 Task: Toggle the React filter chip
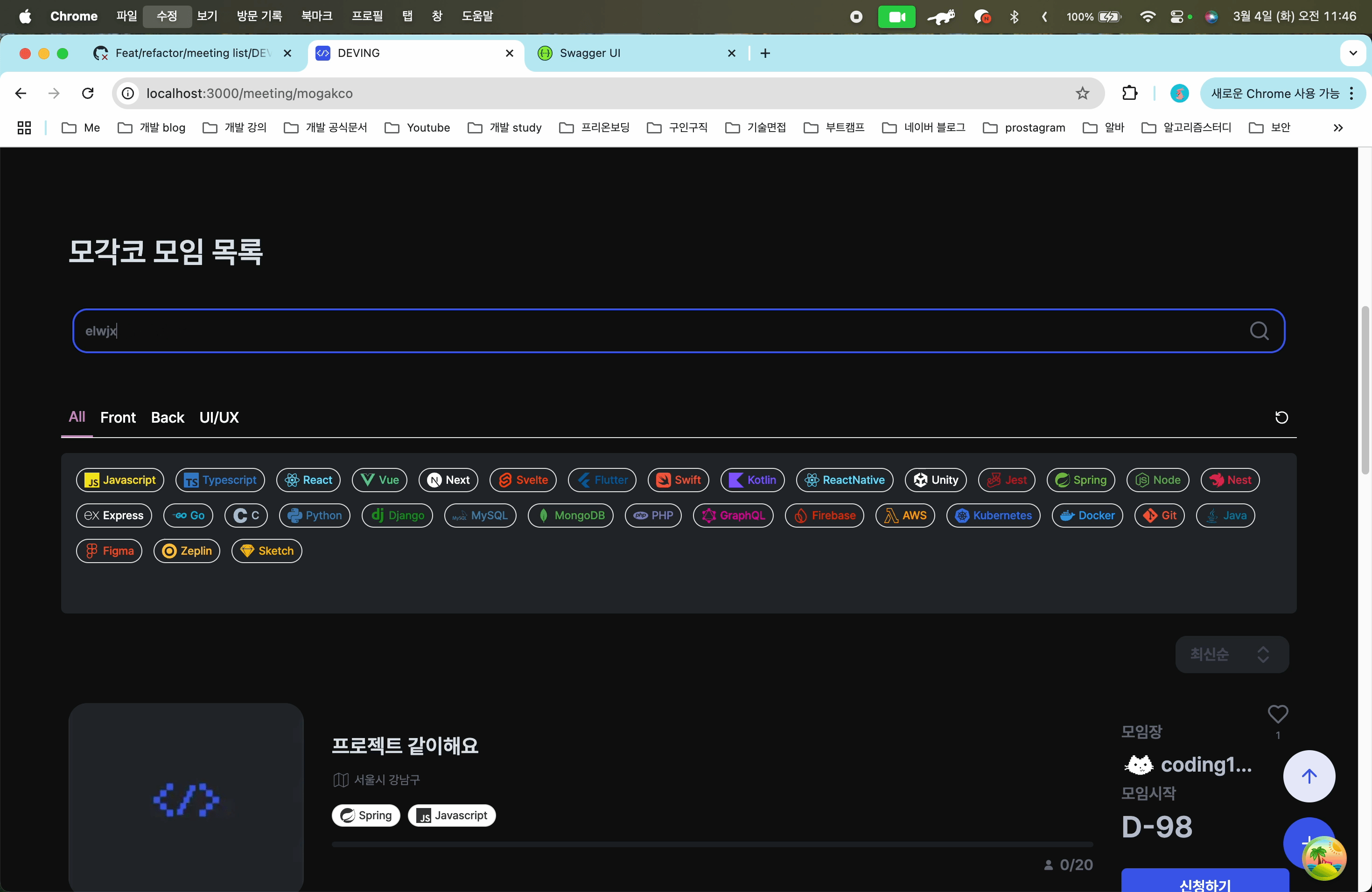coord(308,480)
